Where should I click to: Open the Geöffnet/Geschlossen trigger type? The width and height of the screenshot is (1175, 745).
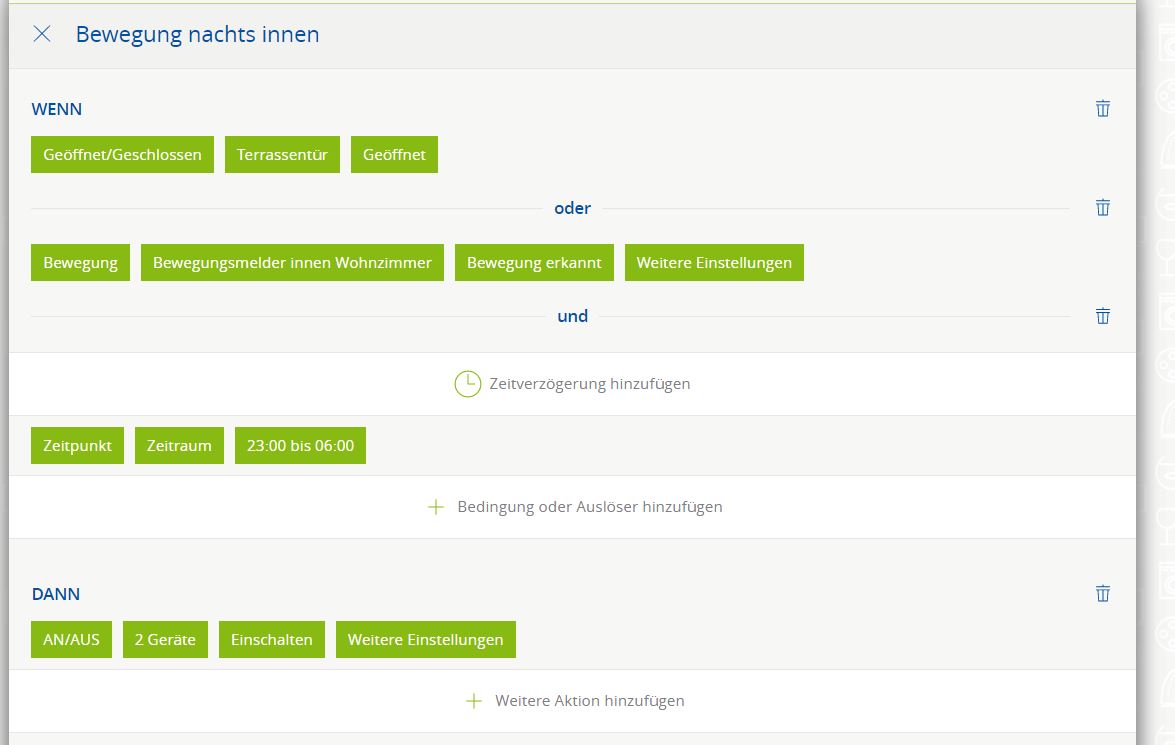click(x=122, y=154)
